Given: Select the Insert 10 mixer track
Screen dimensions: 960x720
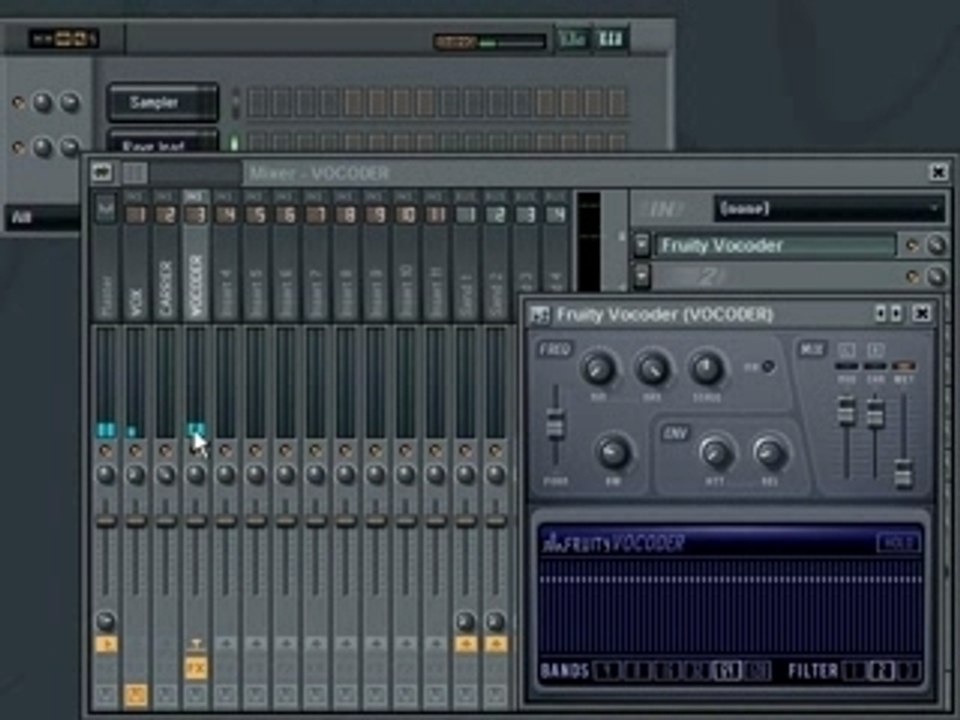Looking at the screenshot, I should coord(405,257).
